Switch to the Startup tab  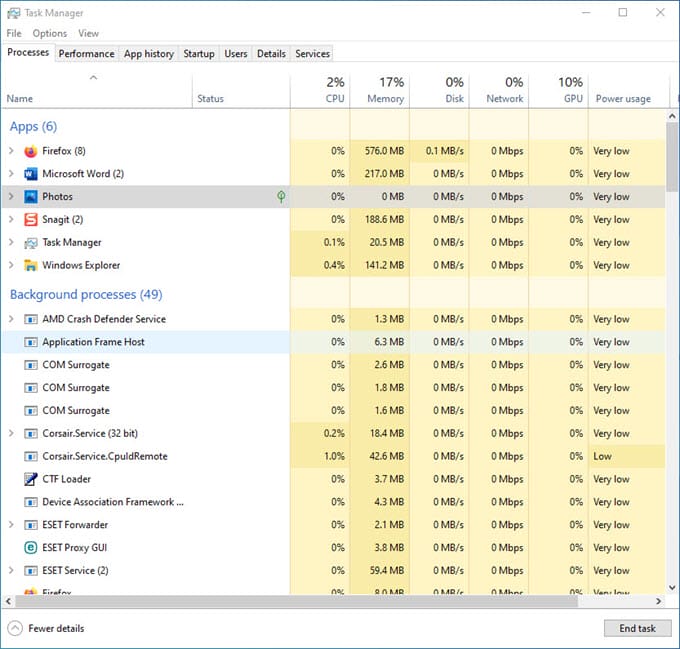[x=199, y=54]
